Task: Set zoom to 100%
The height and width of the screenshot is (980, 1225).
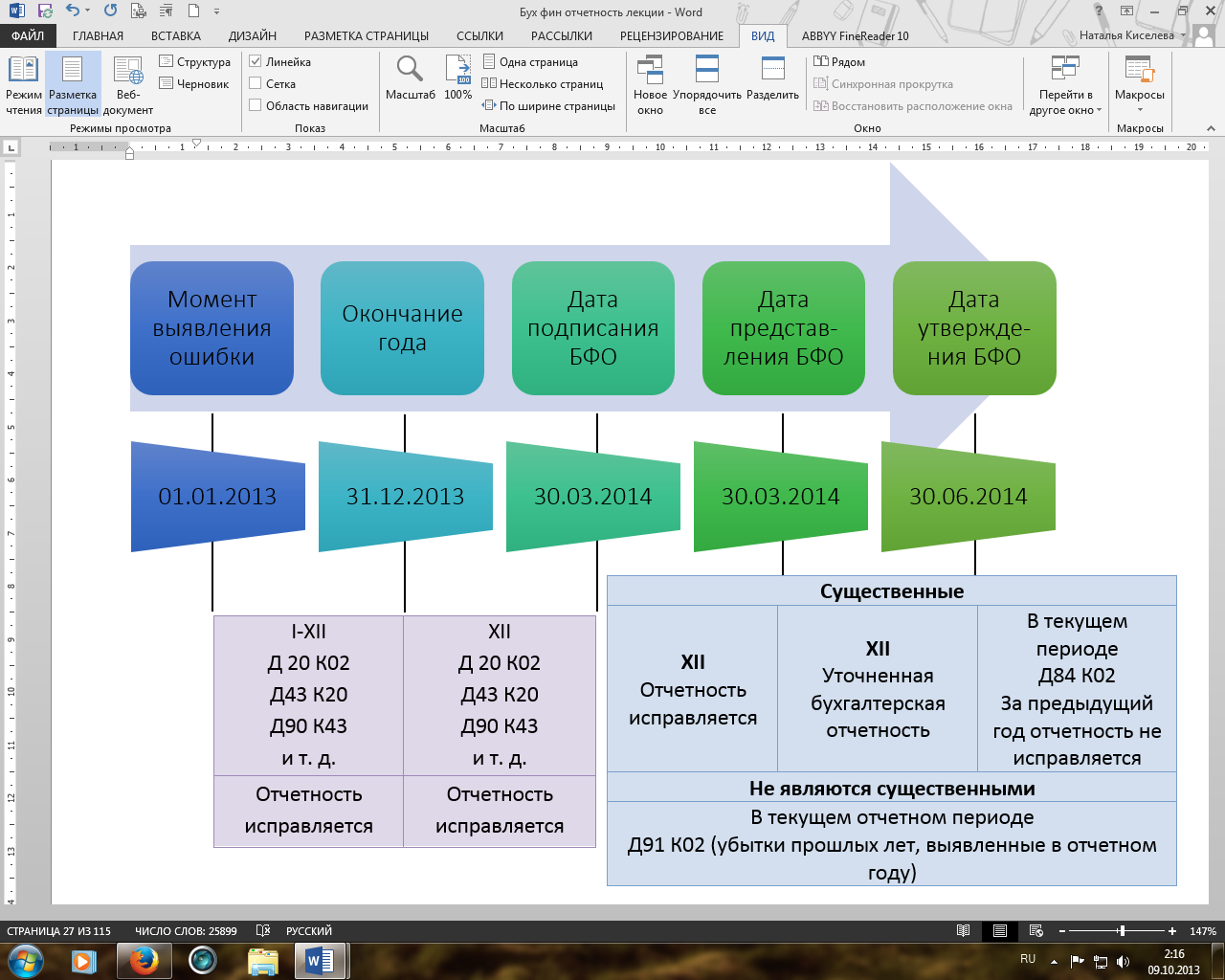Action: (x=458, y=78)
